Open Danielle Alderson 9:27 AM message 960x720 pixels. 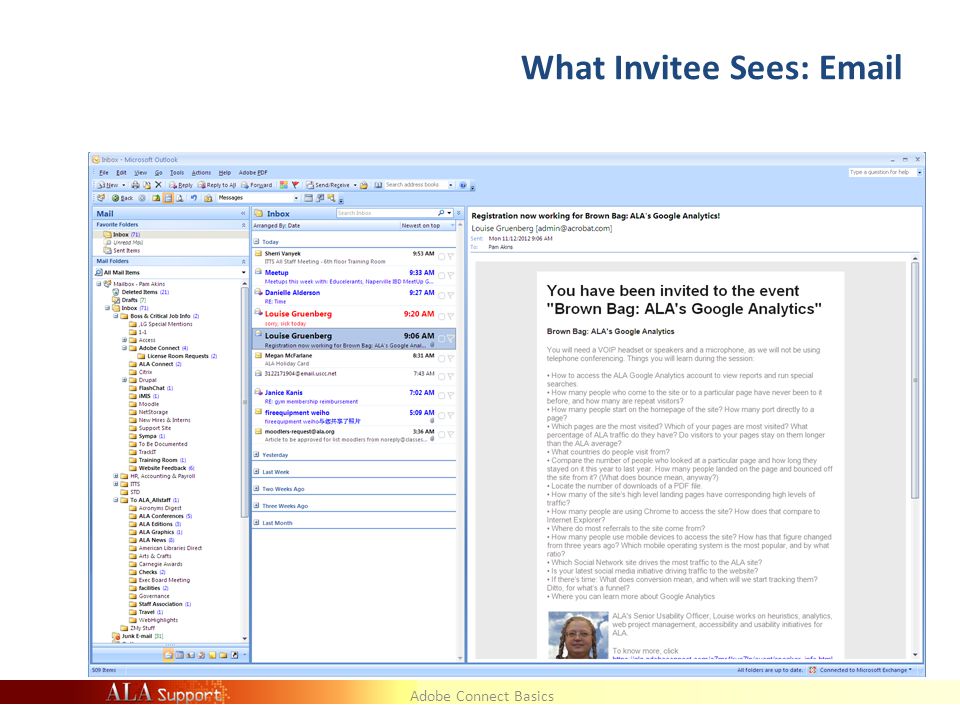[x=354, y=297]
